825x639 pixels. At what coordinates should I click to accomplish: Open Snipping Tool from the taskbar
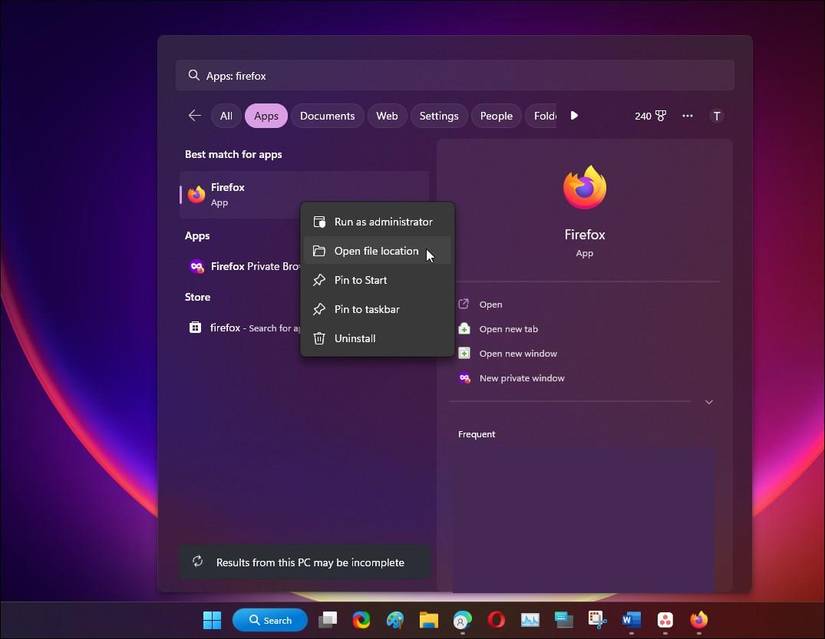(x=597, y=620)
